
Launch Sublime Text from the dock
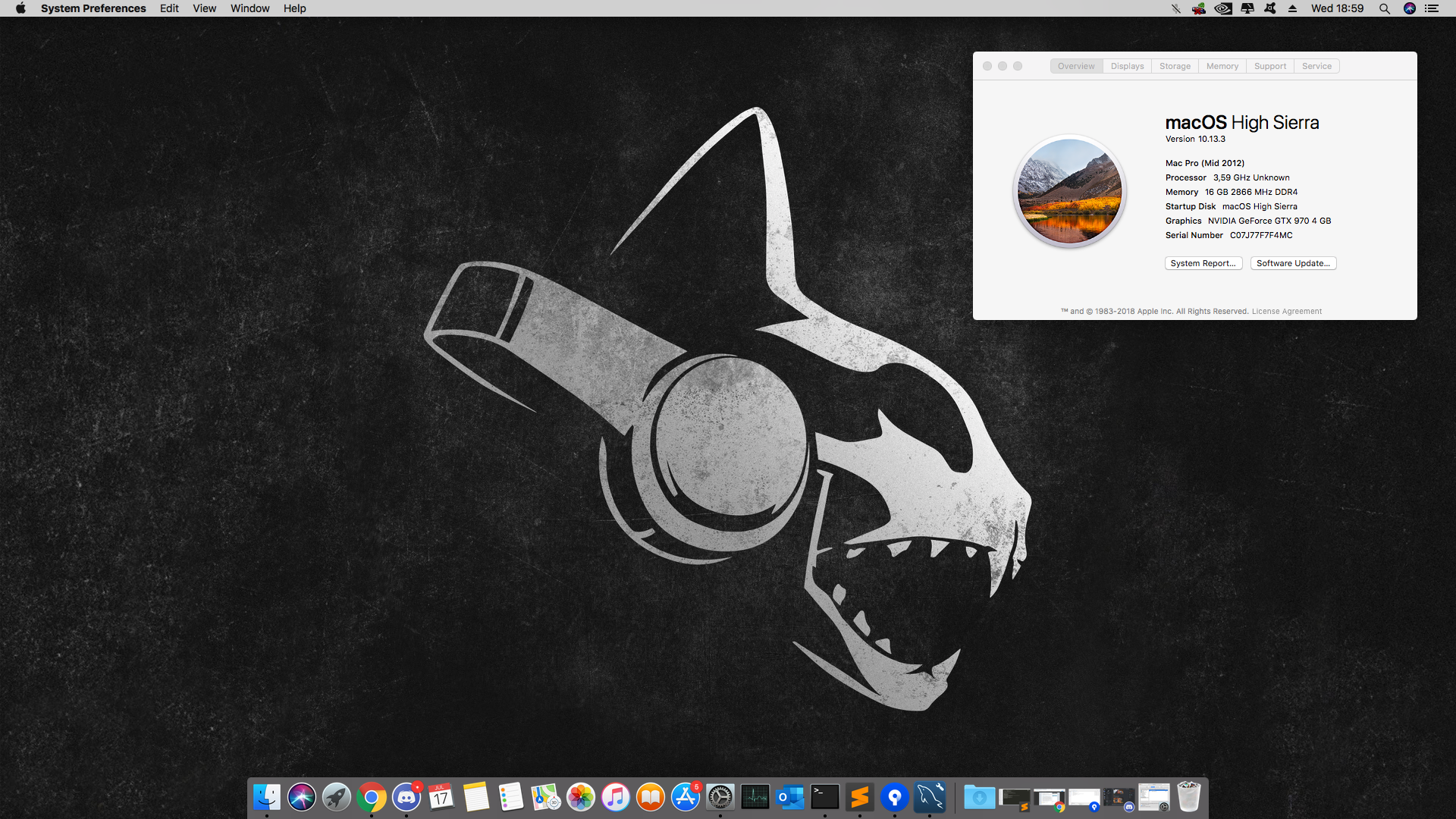click(x=859, y=797)
